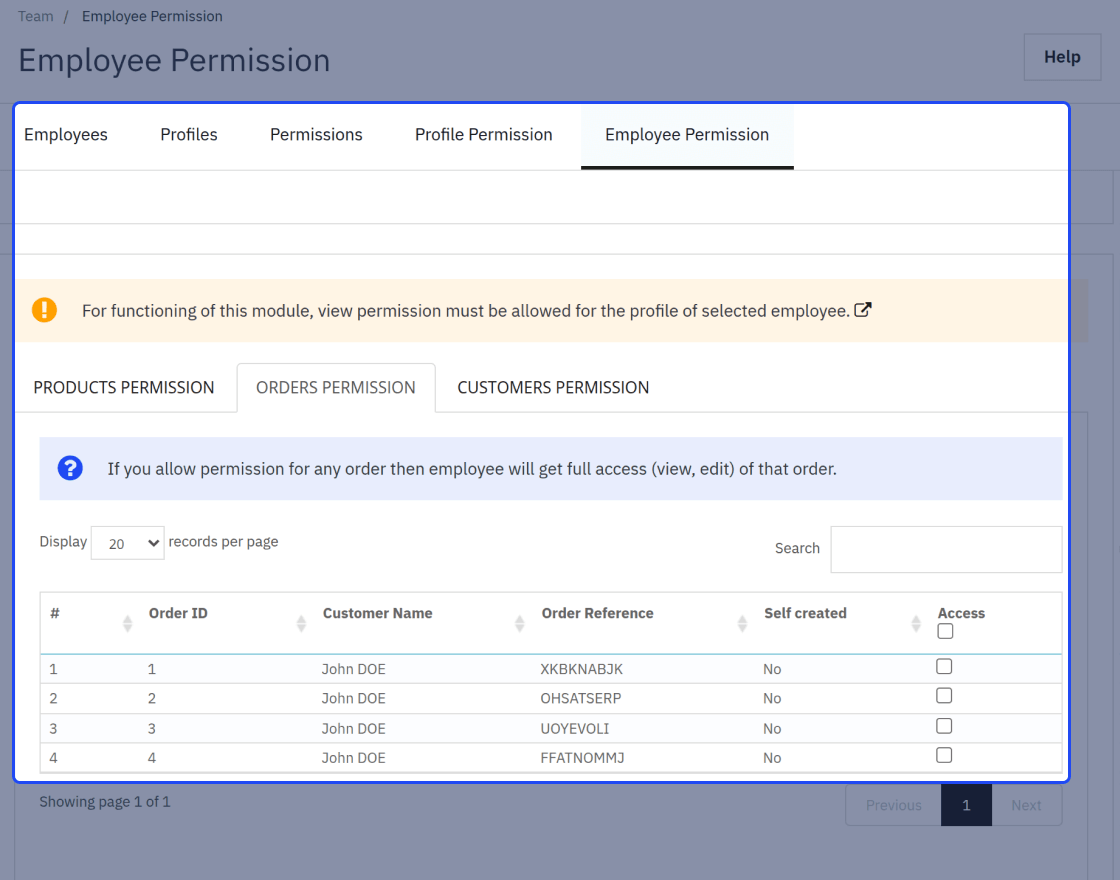Switch to the Permissions tab

(316, 134)
